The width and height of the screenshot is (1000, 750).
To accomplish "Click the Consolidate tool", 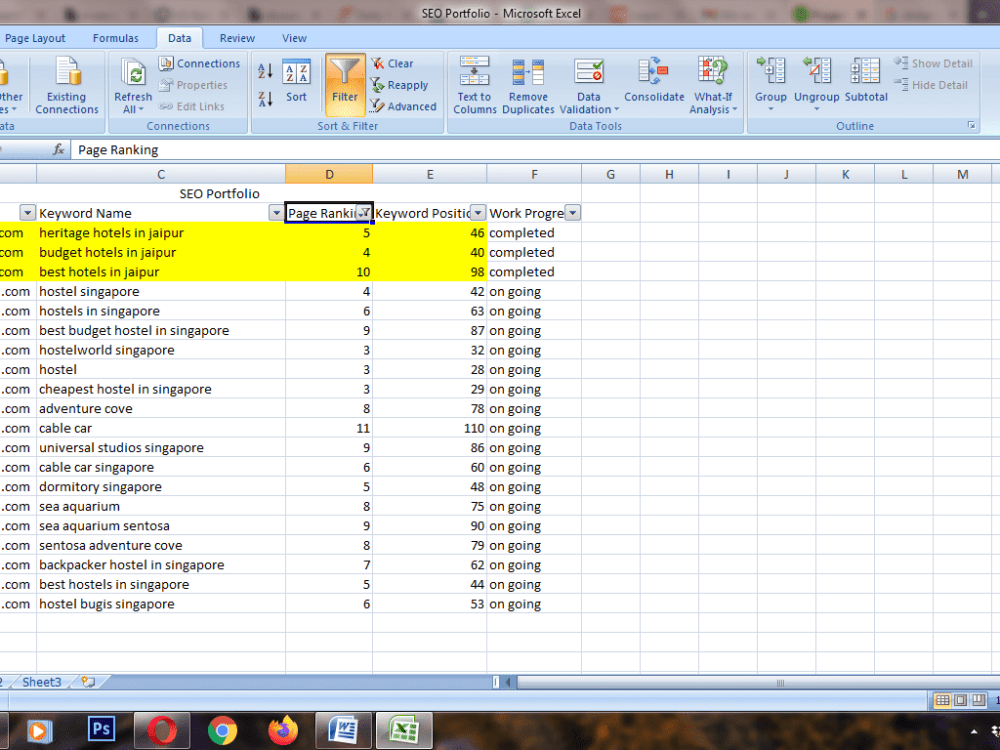I will [x=654, y=80].
